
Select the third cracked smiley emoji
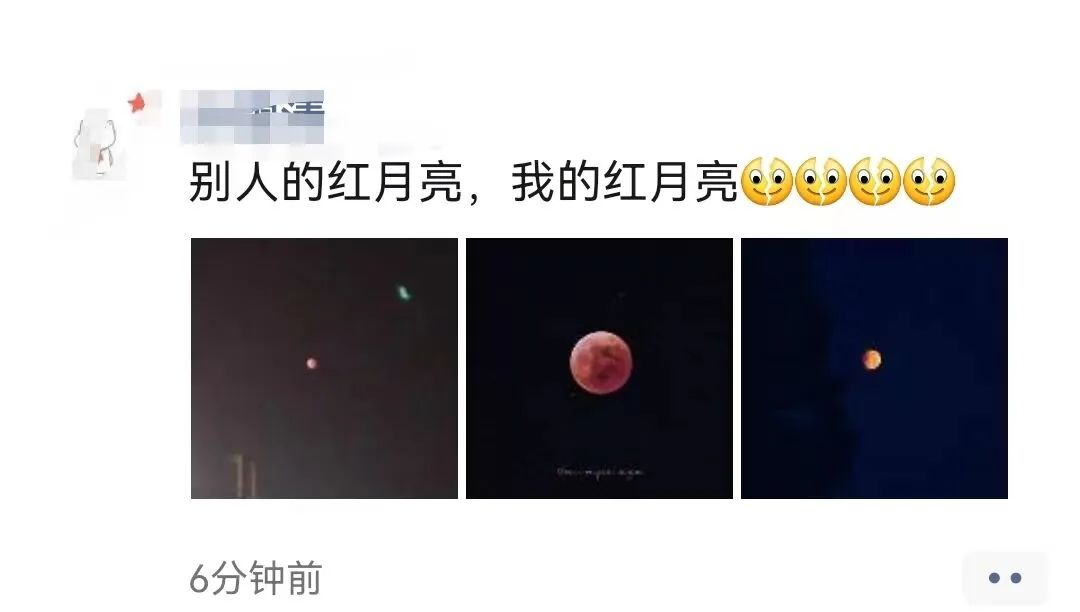coord(875,182)
